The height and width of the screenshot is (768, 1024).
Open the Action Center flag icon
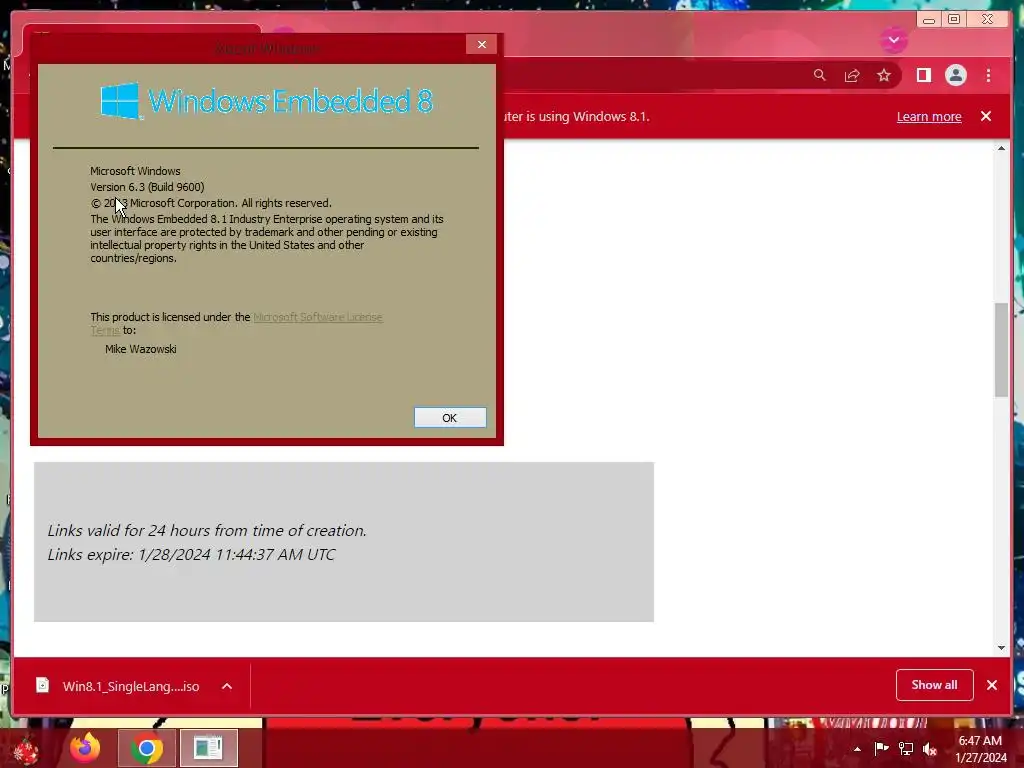[881, 748]
